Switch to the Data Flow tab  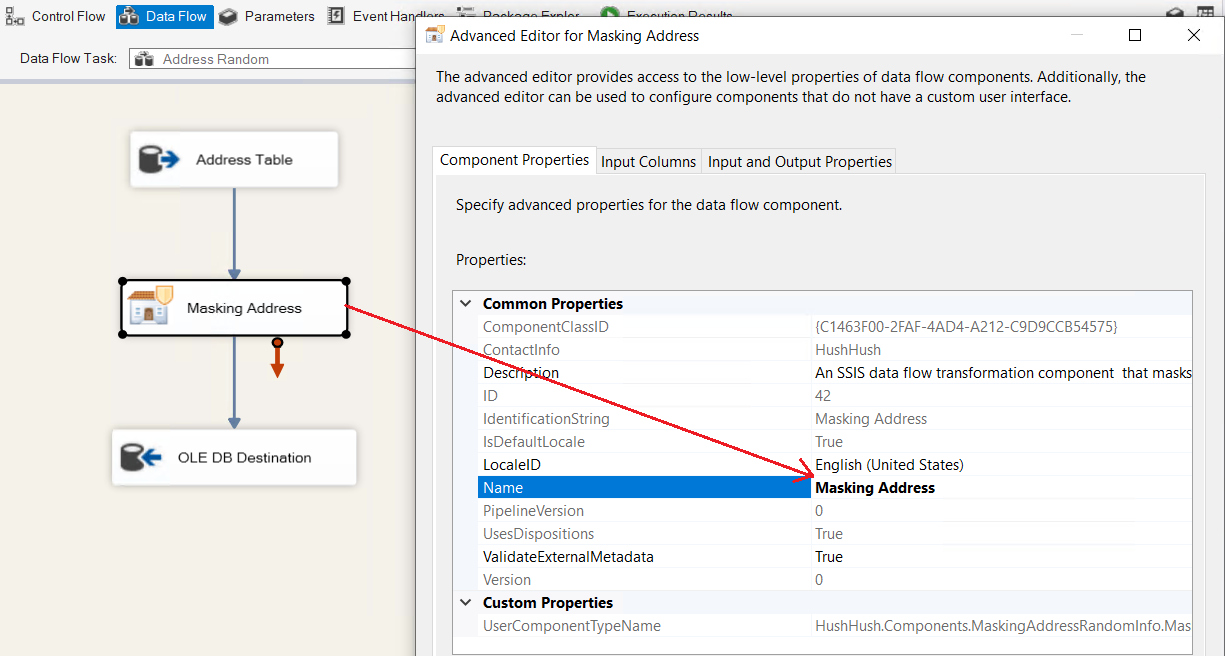click(164, 16)
